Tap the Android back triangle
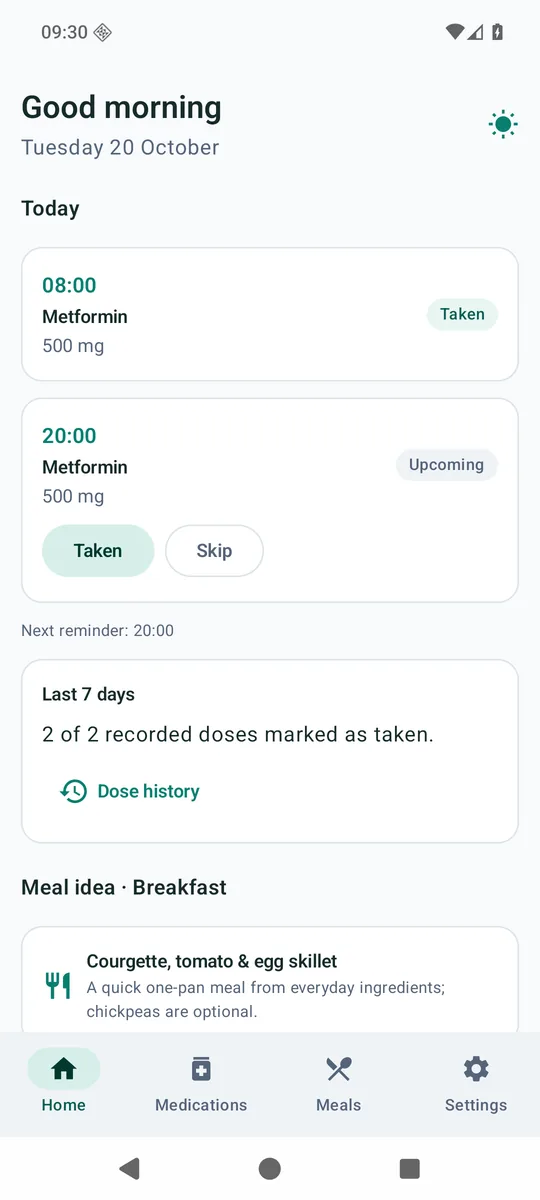Screen dimensions: 540x1200 tap(129, 1168)
